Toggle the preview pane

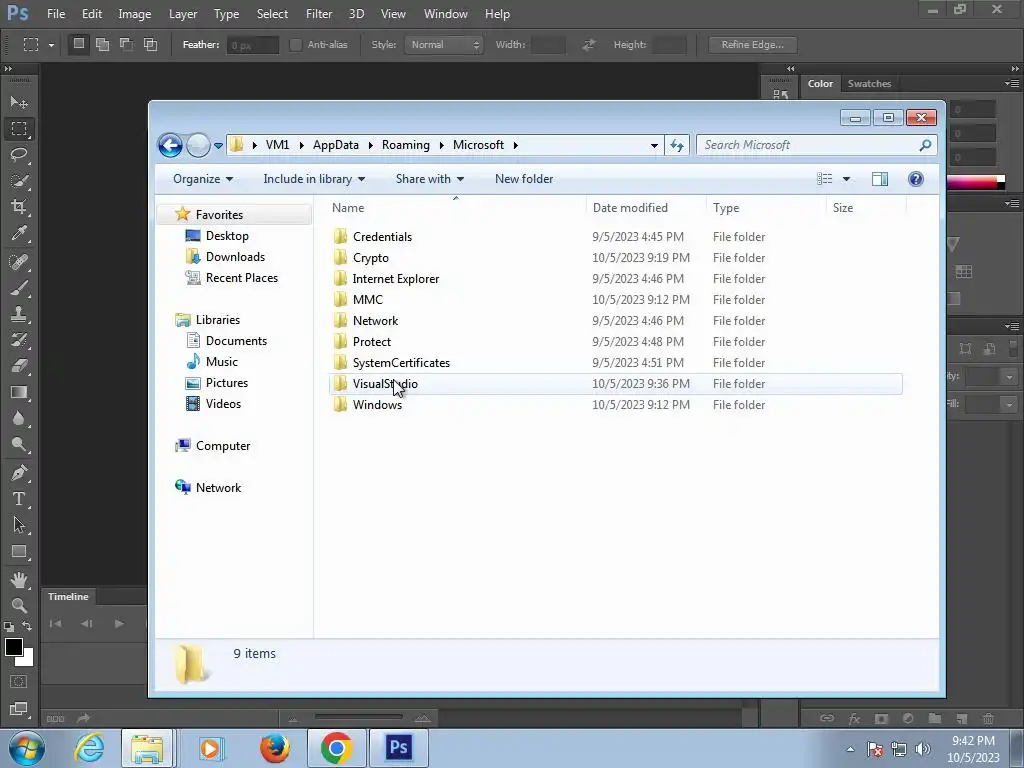coord(880,179)
